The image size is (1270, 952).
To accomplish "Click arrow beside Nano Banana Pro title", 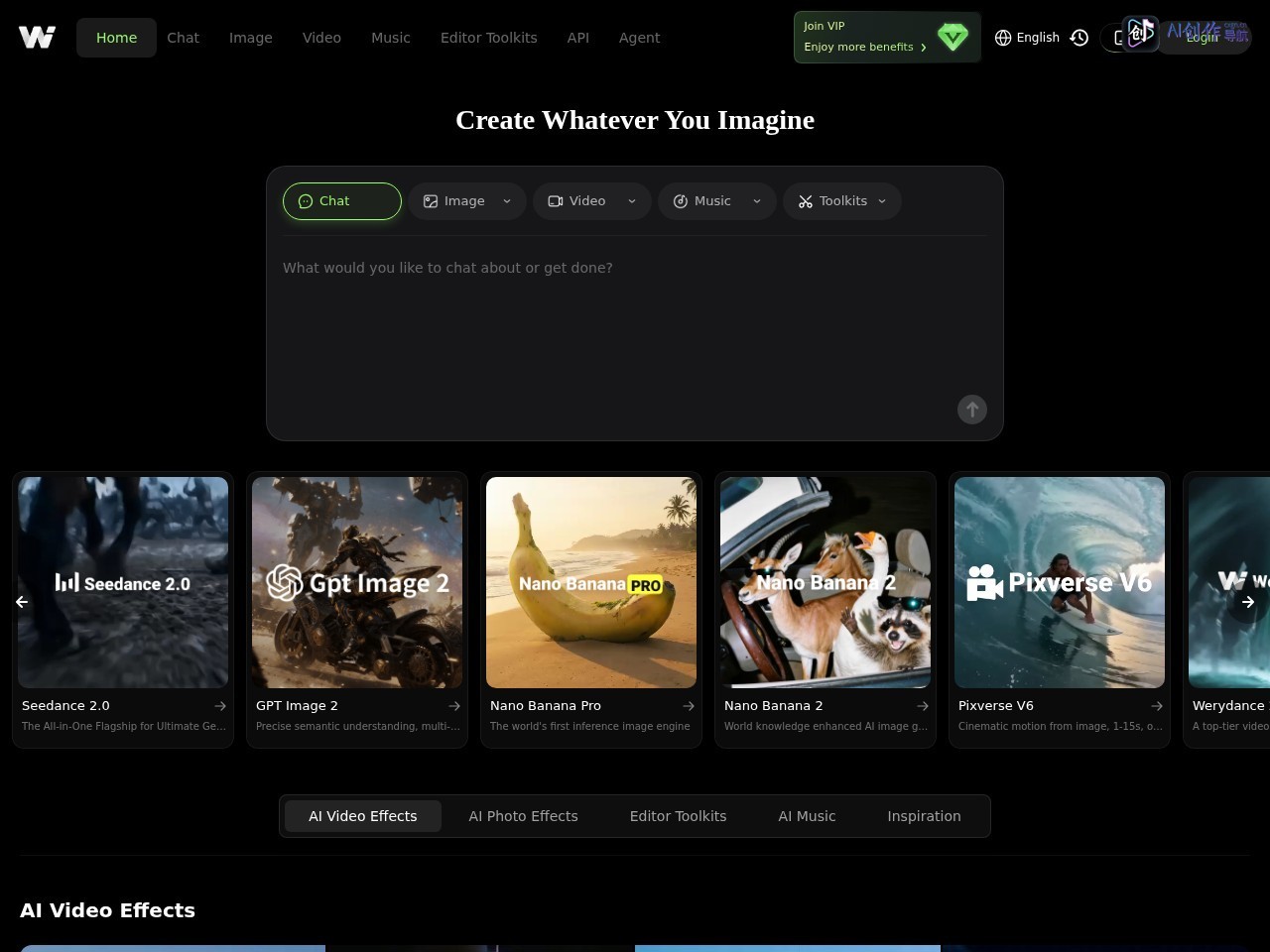I will pos(688,706).
